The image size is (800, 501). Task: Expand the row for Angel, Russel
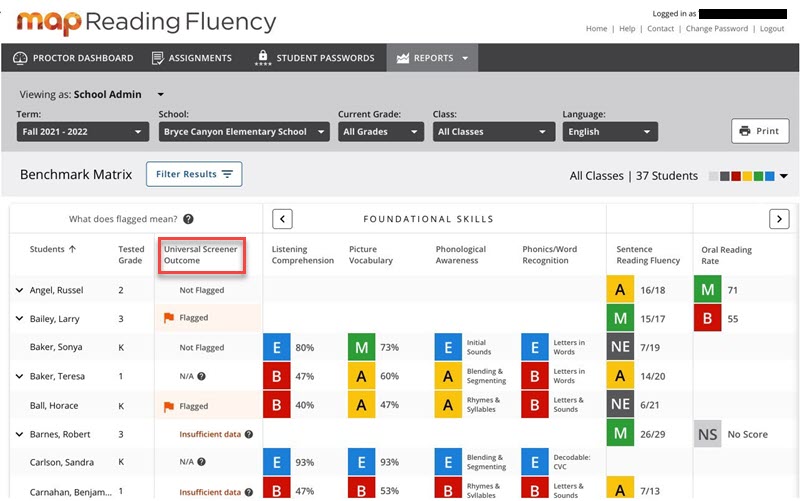click(x=19, y=290)
